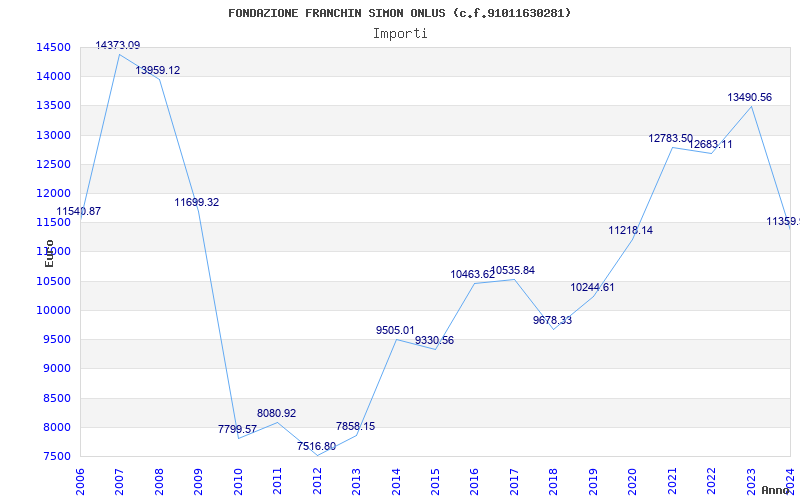Select data label 12783.50
This screenshot has width=800, height=500.
670,138
